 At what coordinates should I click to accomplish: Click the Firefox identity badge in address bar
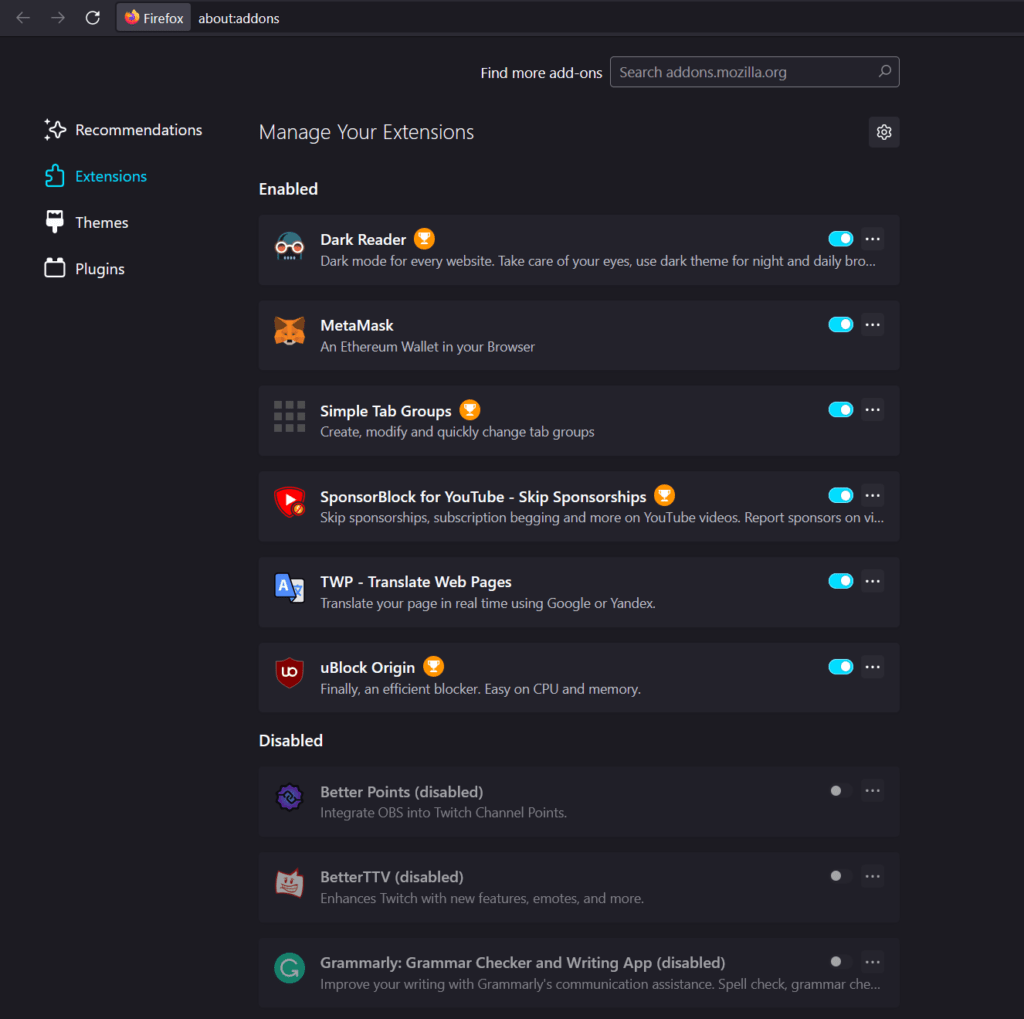[x=154, y=18]
